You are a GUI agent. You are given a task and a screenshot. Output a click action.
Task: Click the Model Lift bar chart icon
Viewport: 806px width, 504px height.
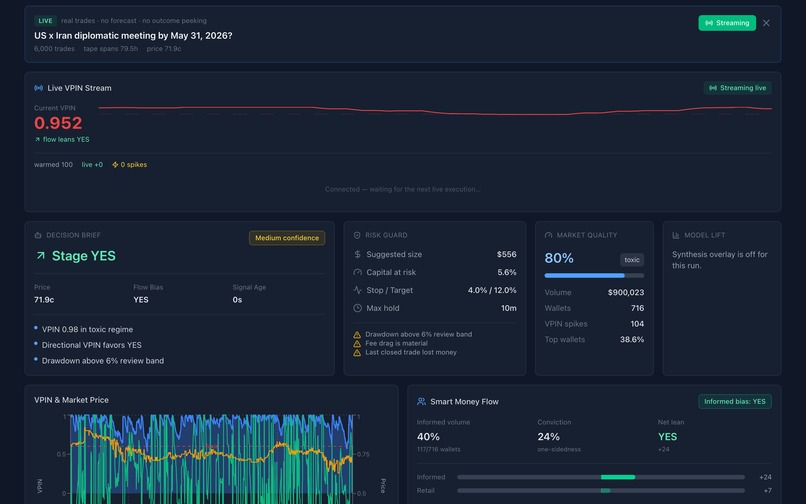pos(676,235)
